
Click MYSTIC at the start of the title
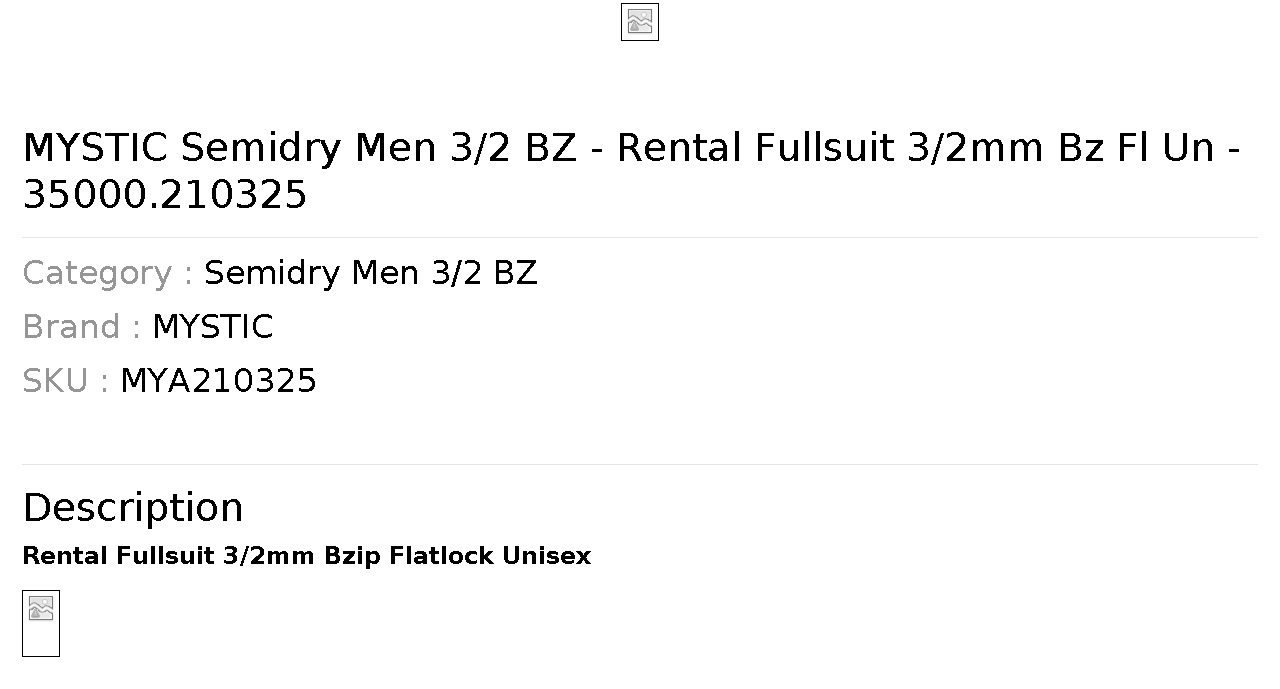click(95, 148)
